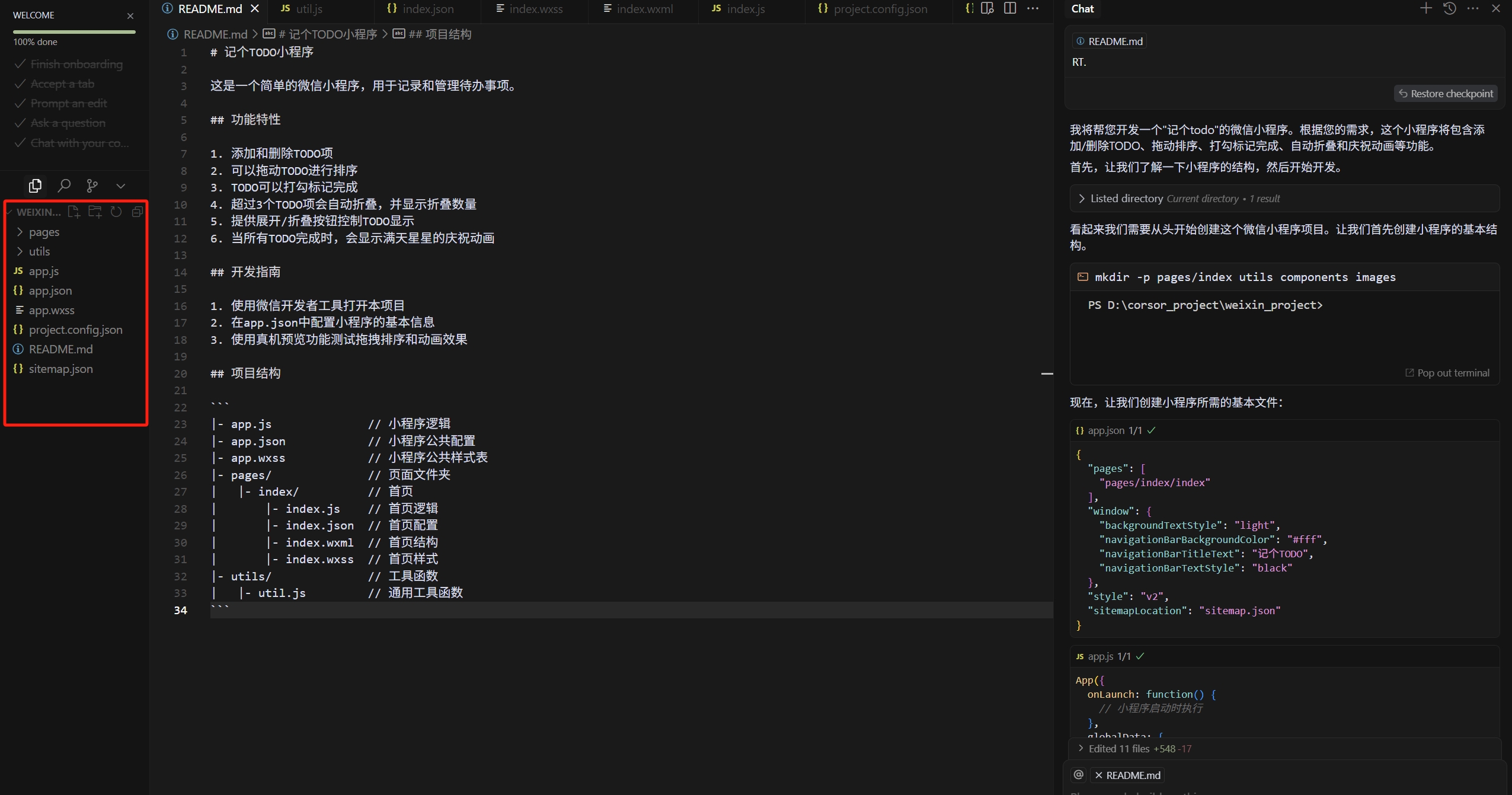Image resolution: width=1512 pixels, height=795 pixels.
Task: Open app.wxss in the file tree
Action: (52, 310)
